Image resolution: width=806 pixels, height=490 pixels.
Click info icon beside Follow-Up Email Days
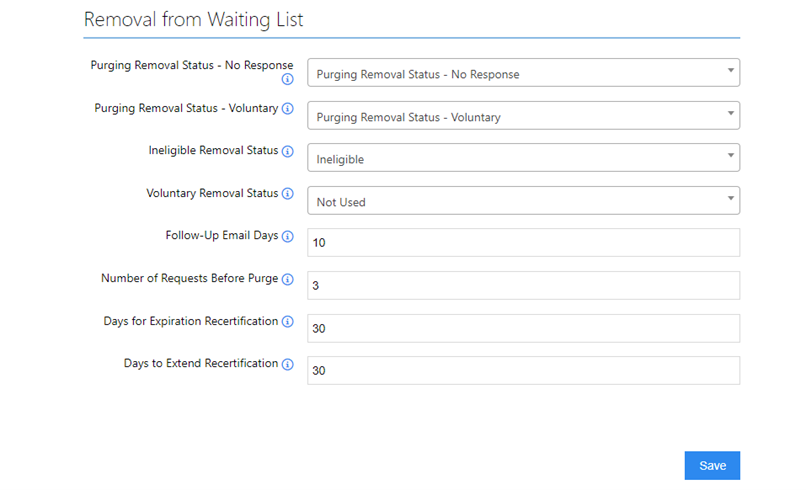click(287, 237)
